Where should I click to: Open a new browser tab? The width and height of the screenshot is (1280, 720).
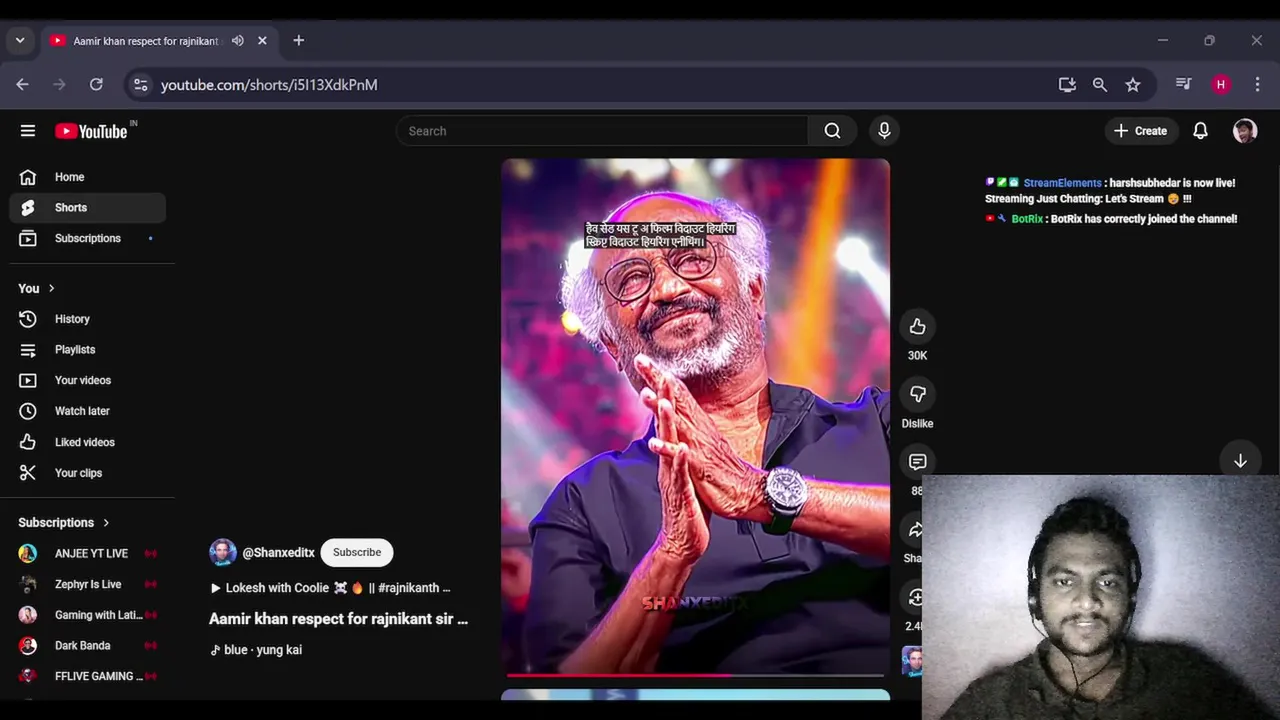pyautogui.click(x=298, y=41)
